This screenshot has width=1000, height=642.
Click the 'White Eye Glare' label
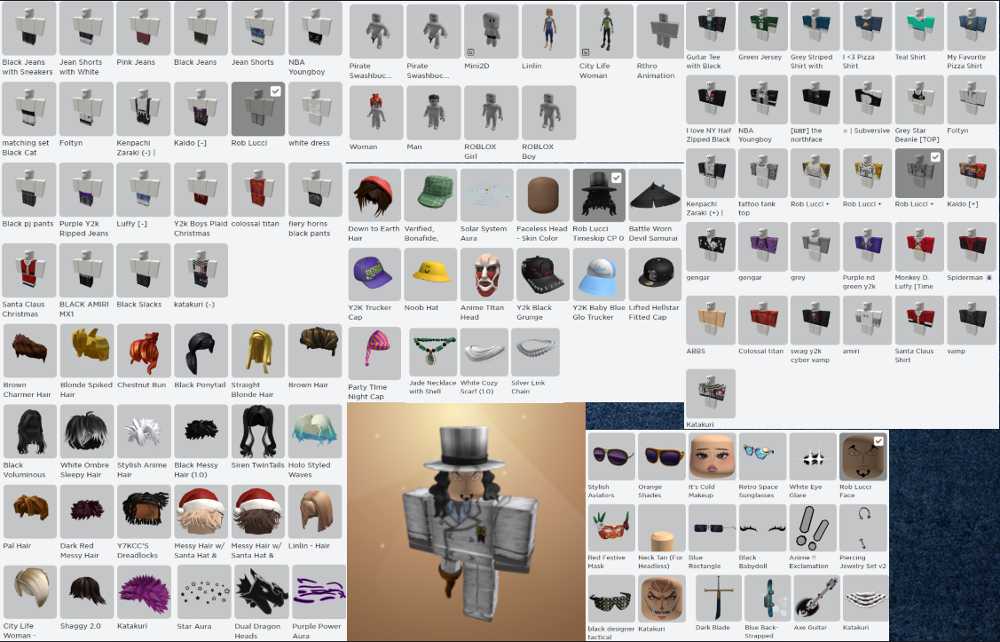807,491
